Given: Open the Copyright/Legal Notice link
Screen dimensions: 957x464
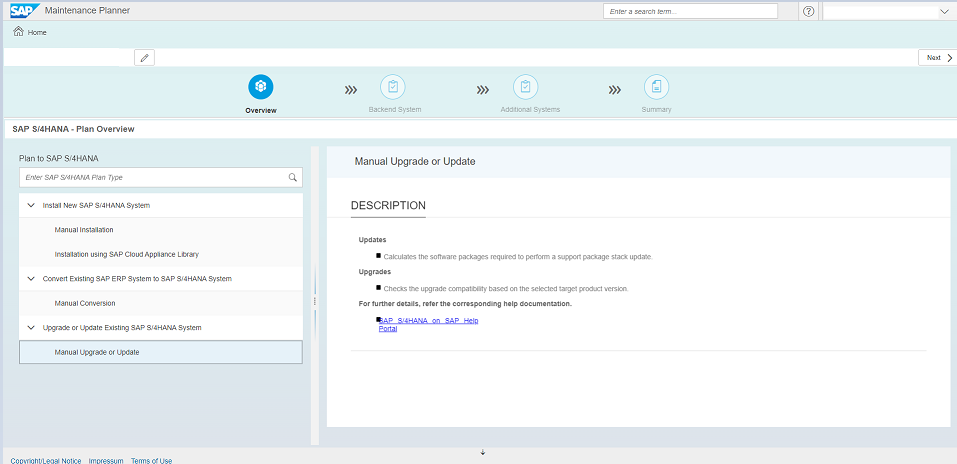Looking at the screenshot, I should 46,461.
